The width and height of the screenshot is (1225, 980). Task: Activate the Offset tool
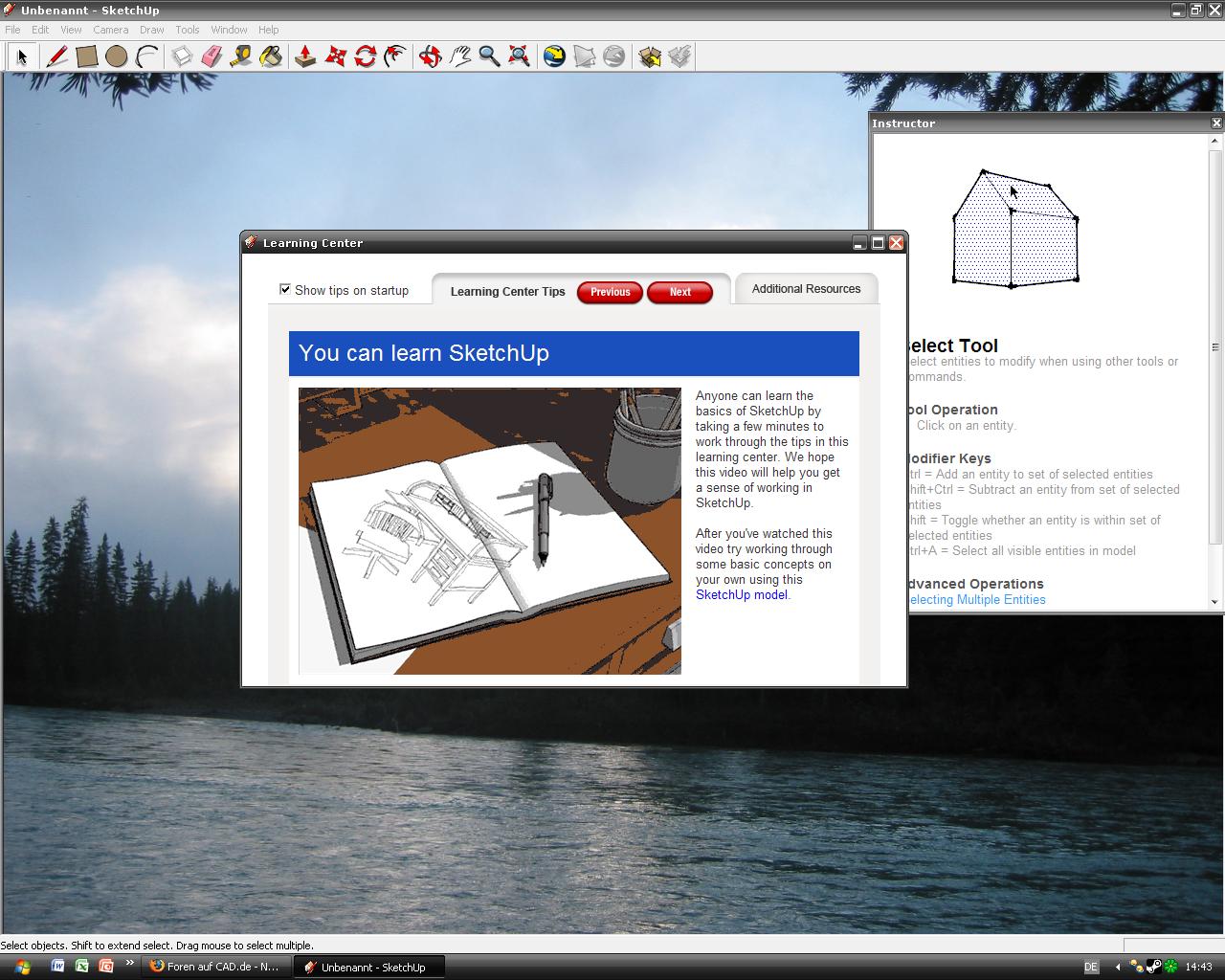coord(394,57)
